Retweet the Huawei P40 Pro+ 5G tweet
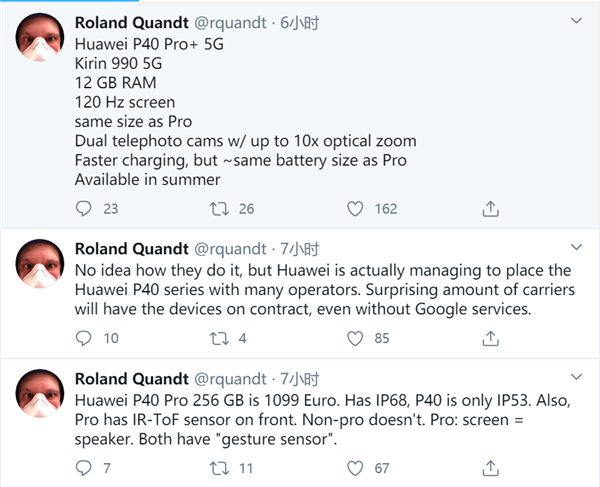 (217, 209)
